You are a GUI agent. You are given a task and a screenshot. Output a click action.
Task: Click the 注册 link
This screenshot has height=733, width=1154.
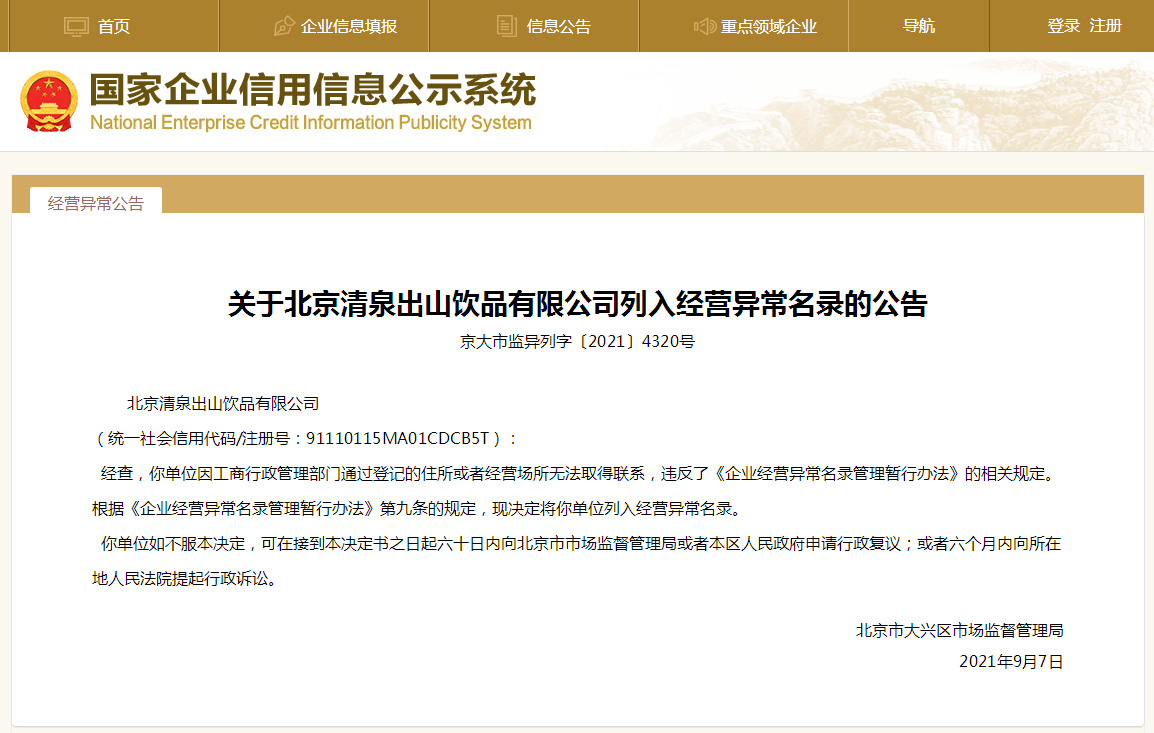coord(1105,26)
